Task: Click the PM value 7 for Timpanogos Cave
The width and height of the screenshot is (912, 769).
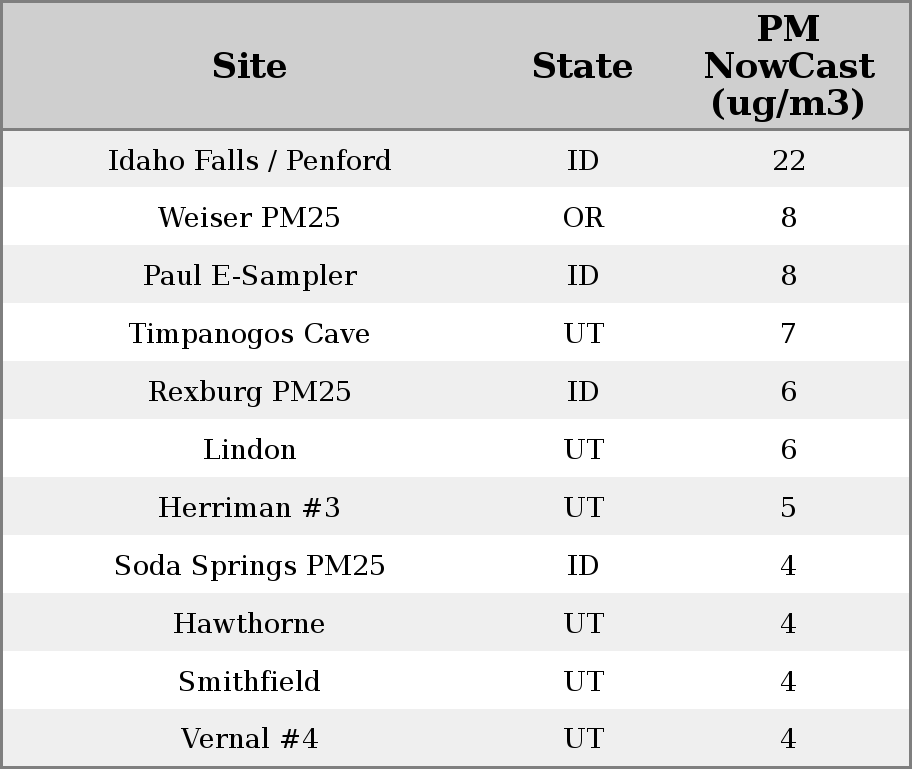Action: 788,334
